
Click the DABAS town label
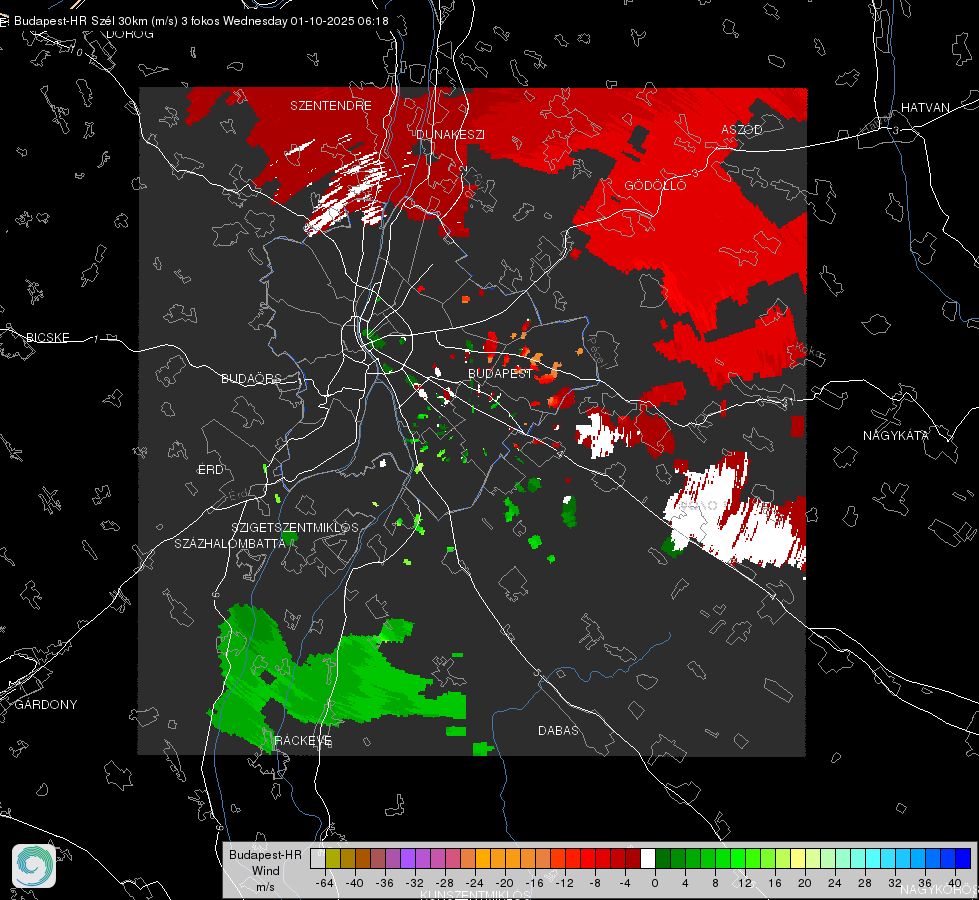tap(558, 730)
